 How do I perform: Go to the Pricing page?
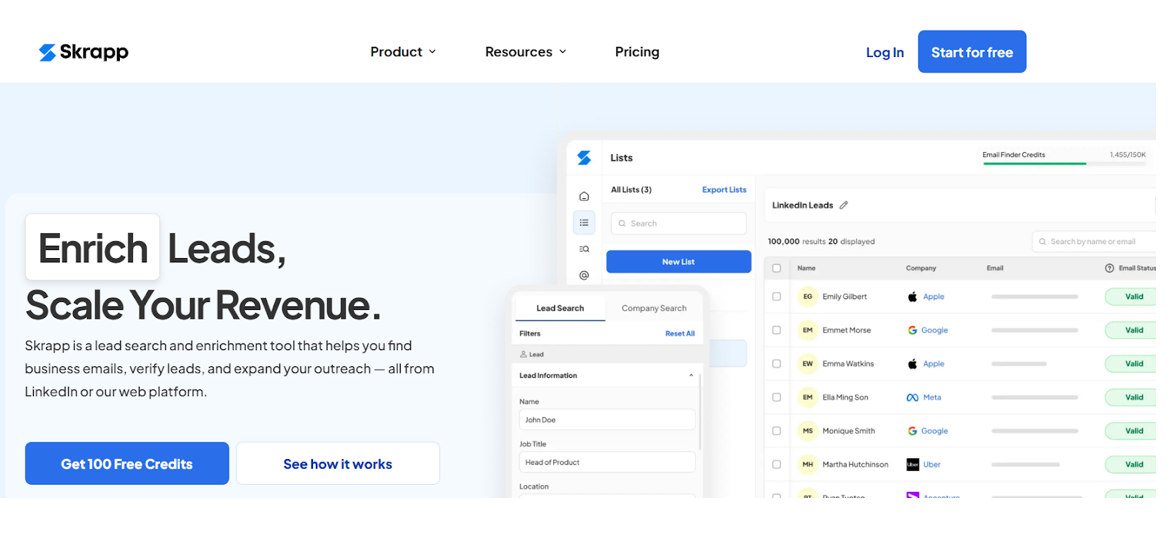point(637,52)
